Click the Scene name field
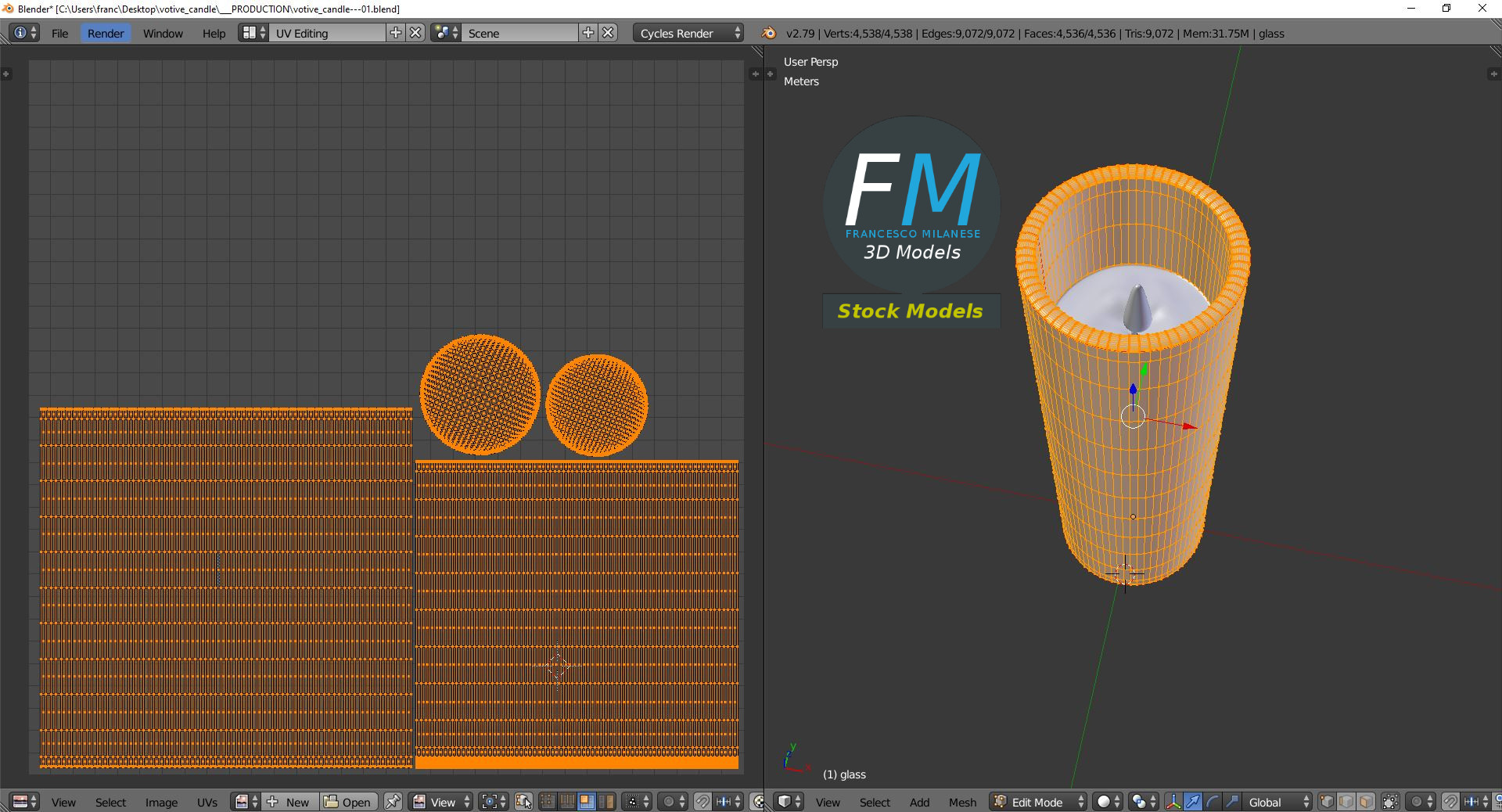 tap(520, 33)
